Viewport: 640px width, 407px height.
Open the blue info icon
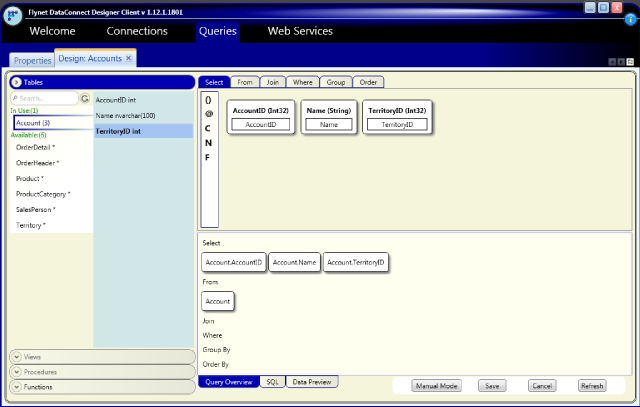pos(630,19)
